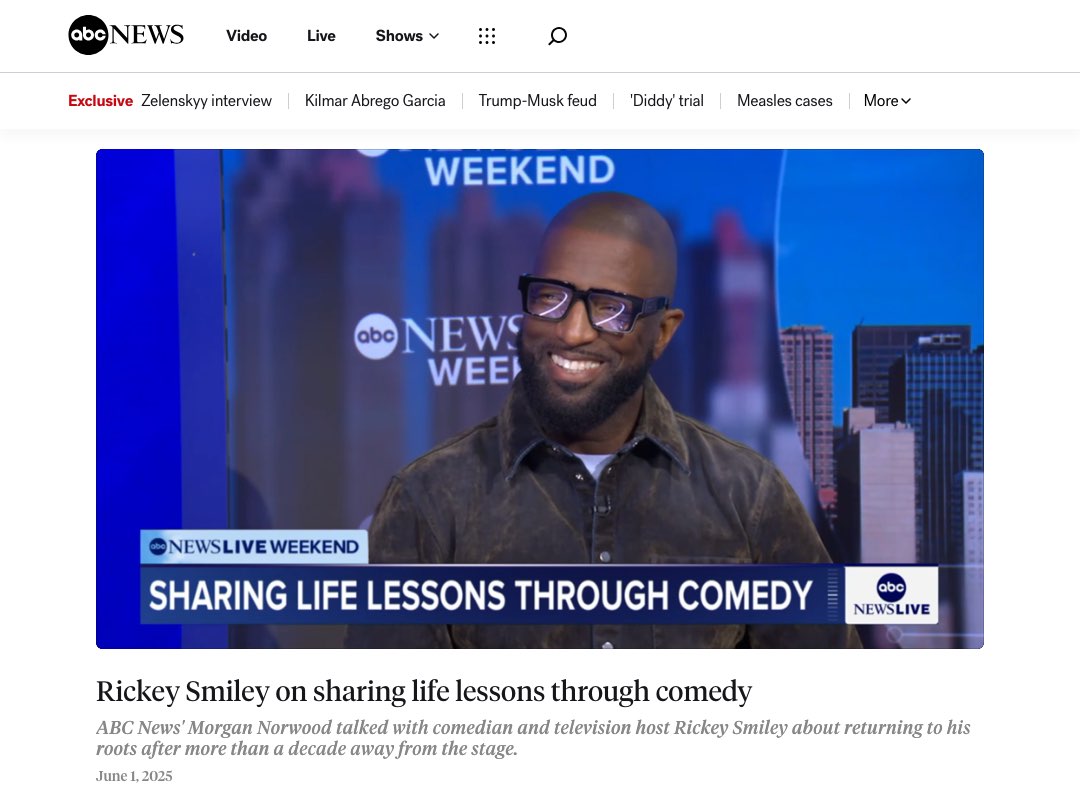The image size is (1080, 810).
Task: Click the ABC News logo
Action: coord(126,35)
